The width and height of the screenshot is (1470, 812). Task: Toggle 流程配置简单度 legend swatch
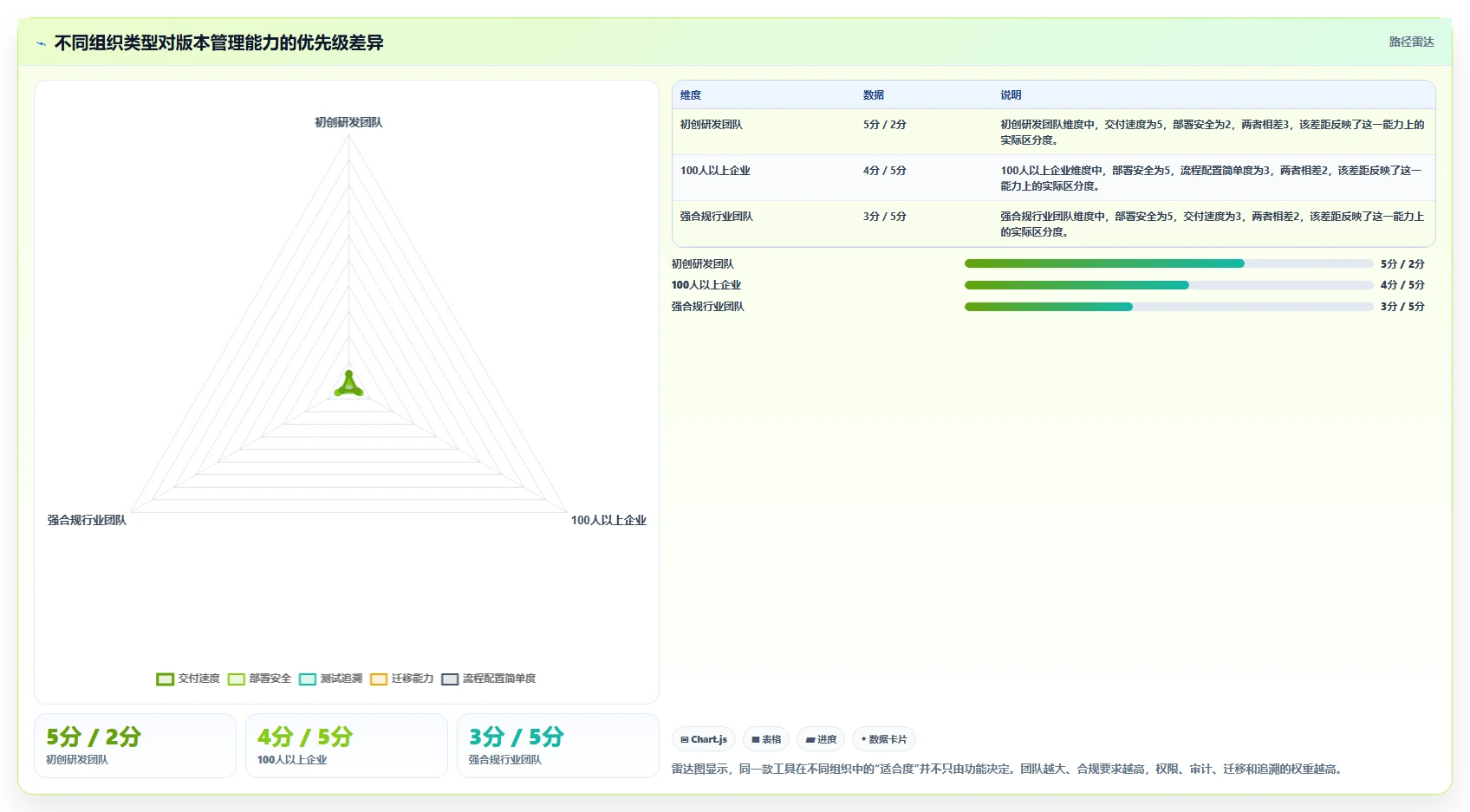coord(449,679)
